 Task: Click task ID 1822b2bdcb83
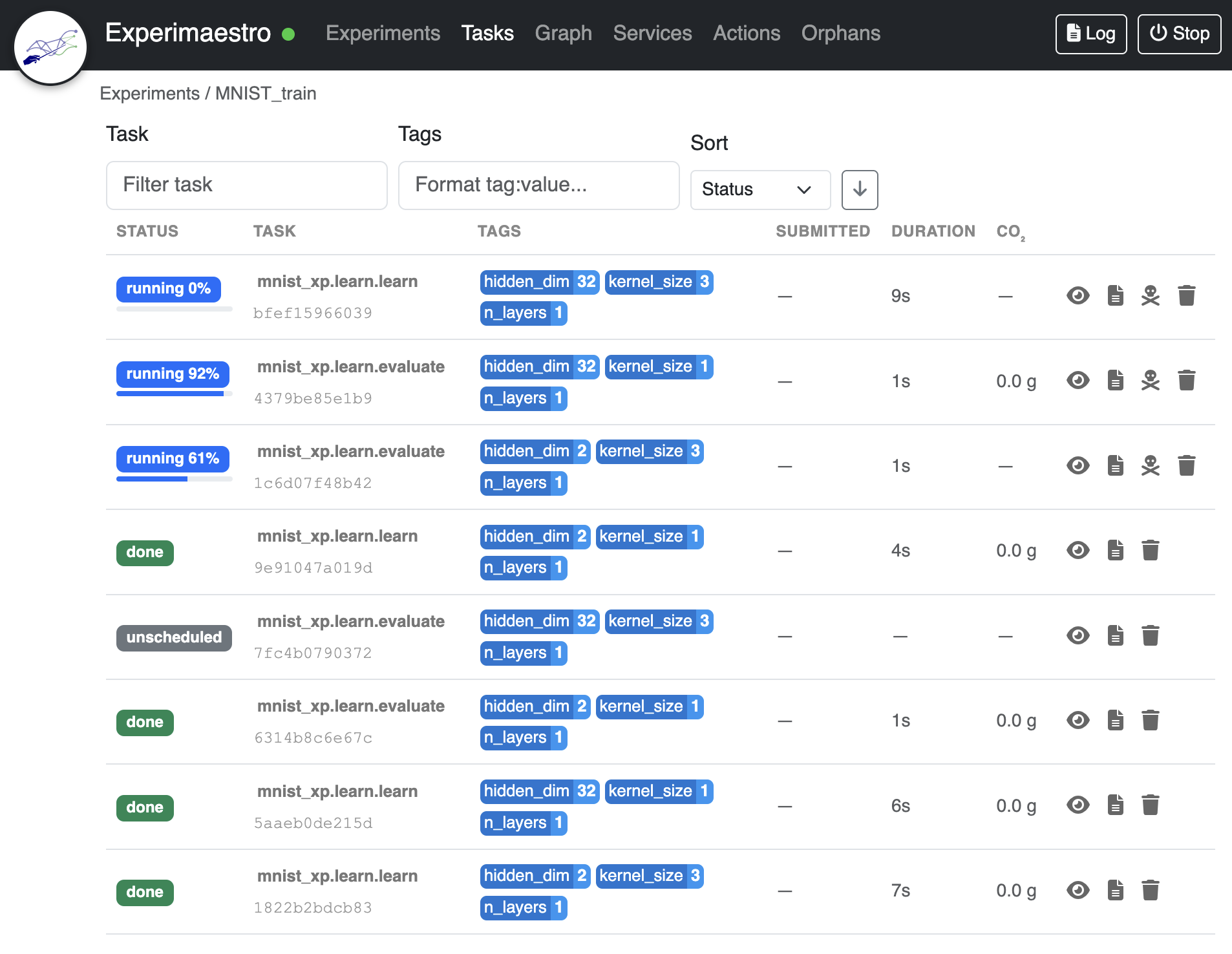pyautogui.click(x=313, y=907)
